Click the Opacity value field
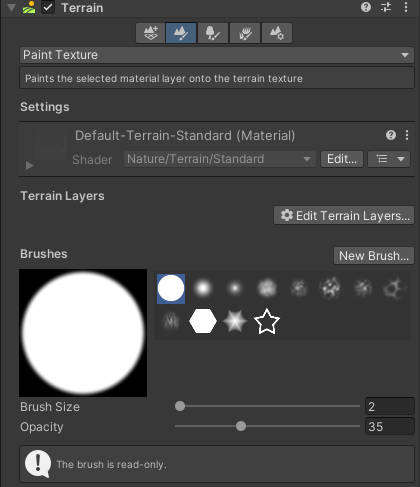Image resolution: width=420 pixels, height=487 pixels. [390, 426]
